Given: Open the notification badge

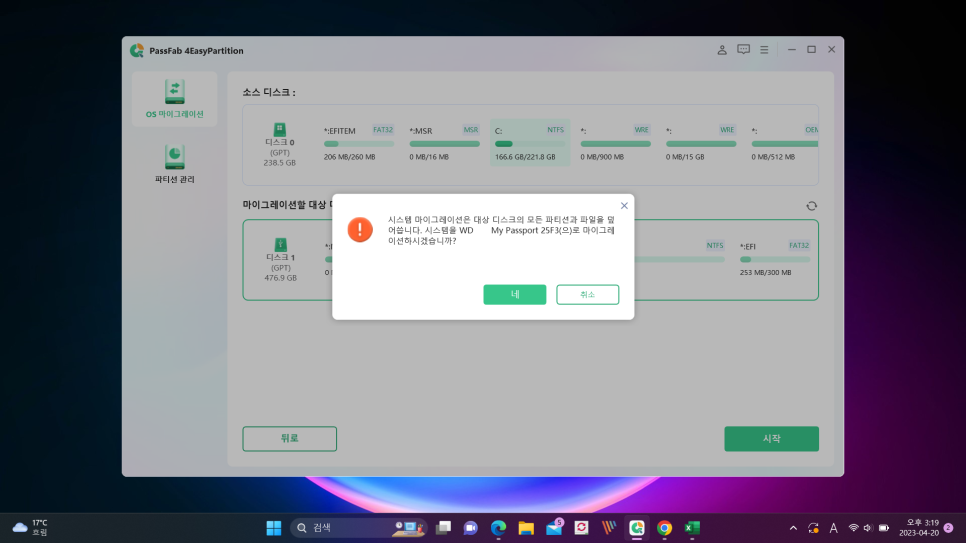Looking at the screenshot, I should click(948, 528).
